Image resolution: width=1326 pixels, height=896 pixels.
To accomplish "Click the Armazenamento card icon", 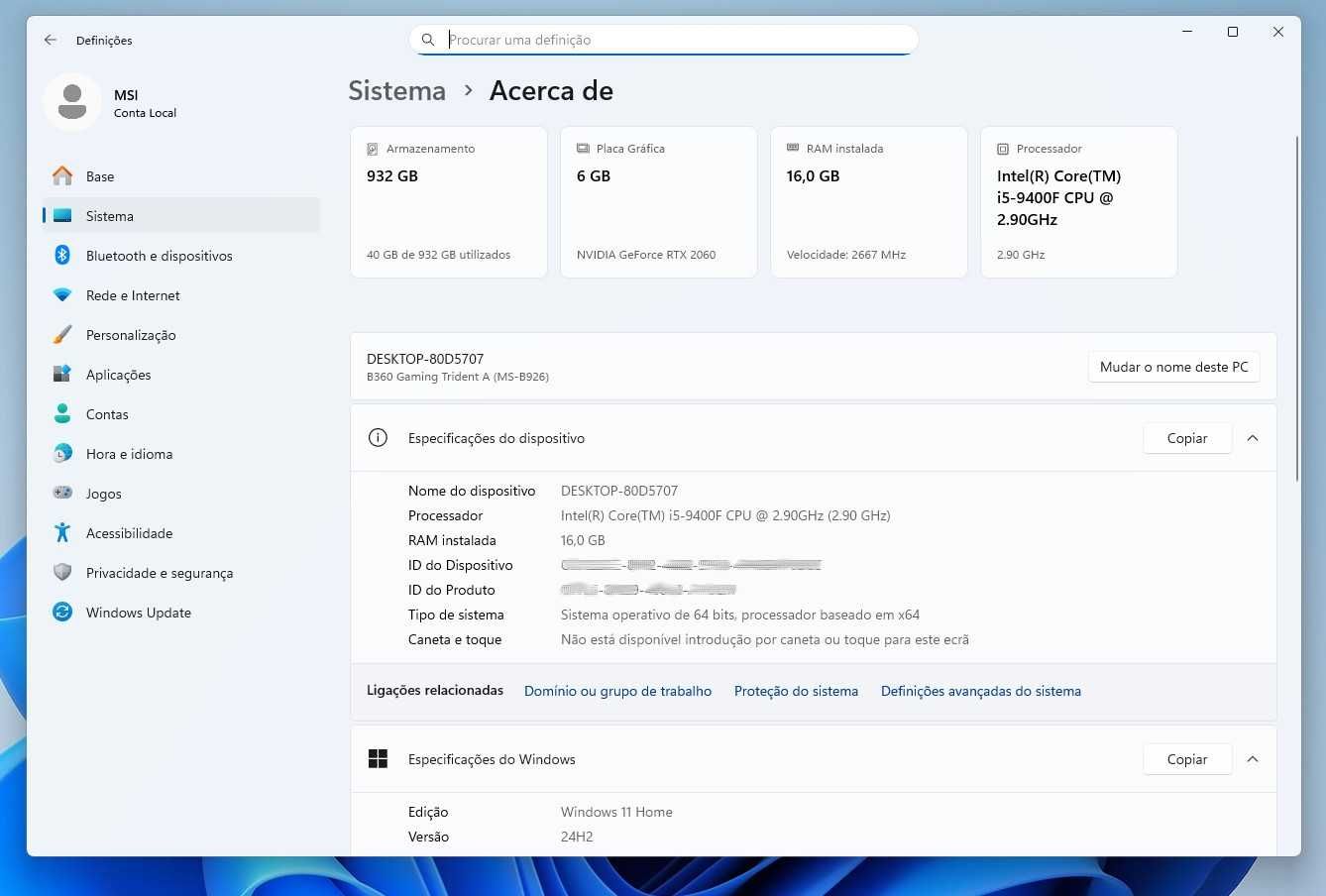I will click(x=373, y=149).
